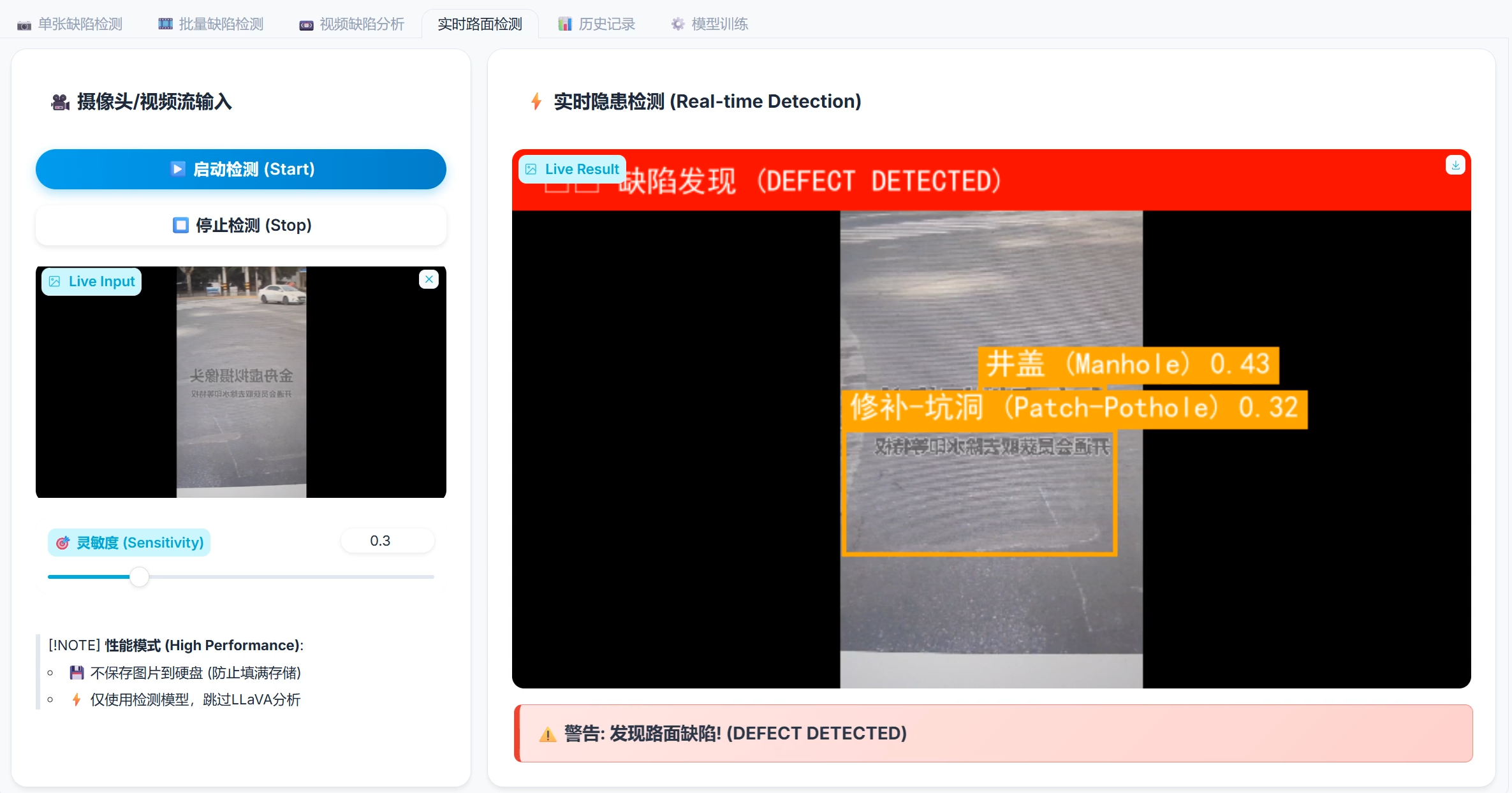Screen dimensions: 1512x793
Task: Close the Live Input image preview
Action: click(429, 279)
